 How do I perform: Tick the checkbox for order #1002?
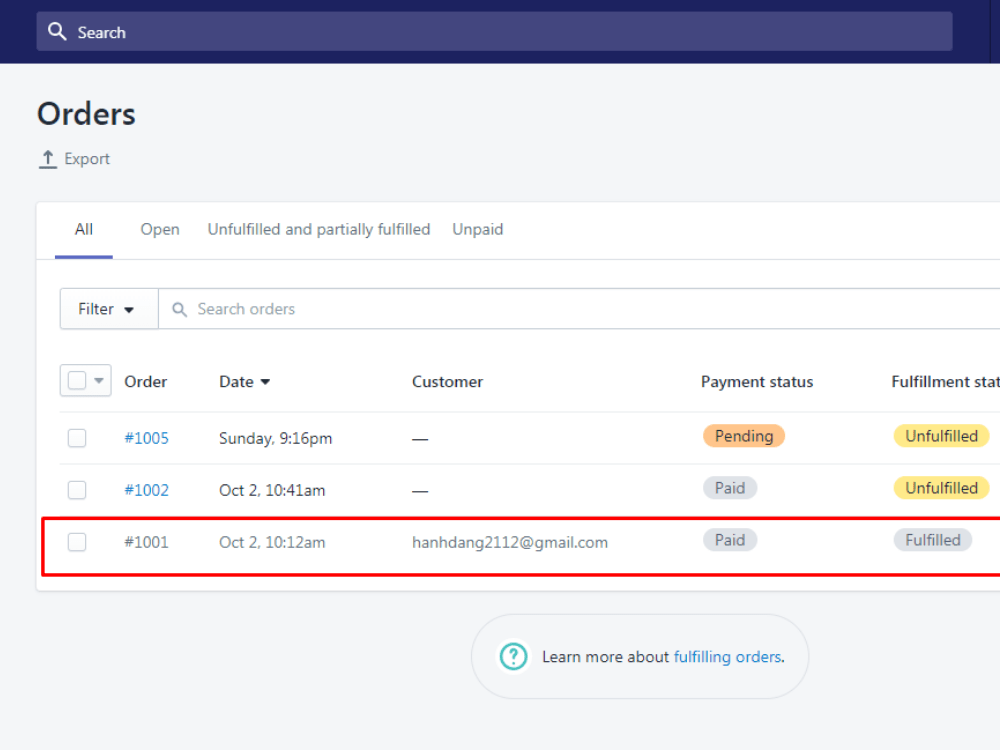[77, 490]
